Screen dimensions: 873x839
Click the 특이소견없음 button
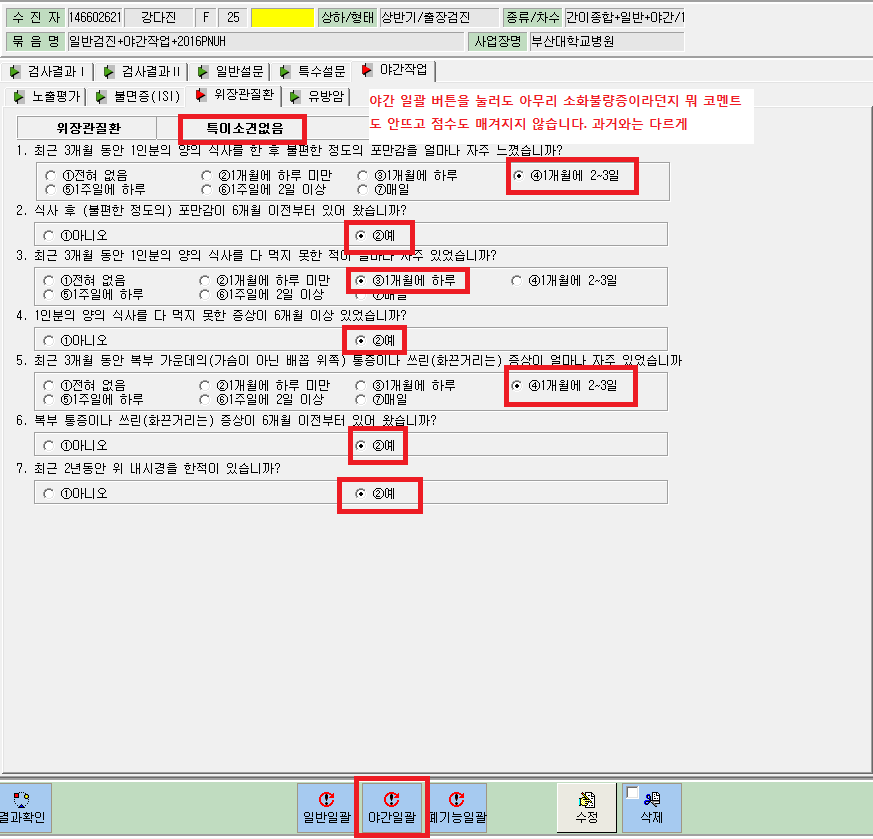(244, 129)
